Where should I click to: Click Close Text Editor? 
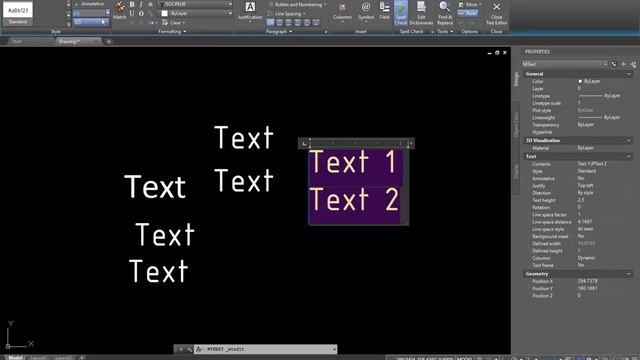pos(496,13)
